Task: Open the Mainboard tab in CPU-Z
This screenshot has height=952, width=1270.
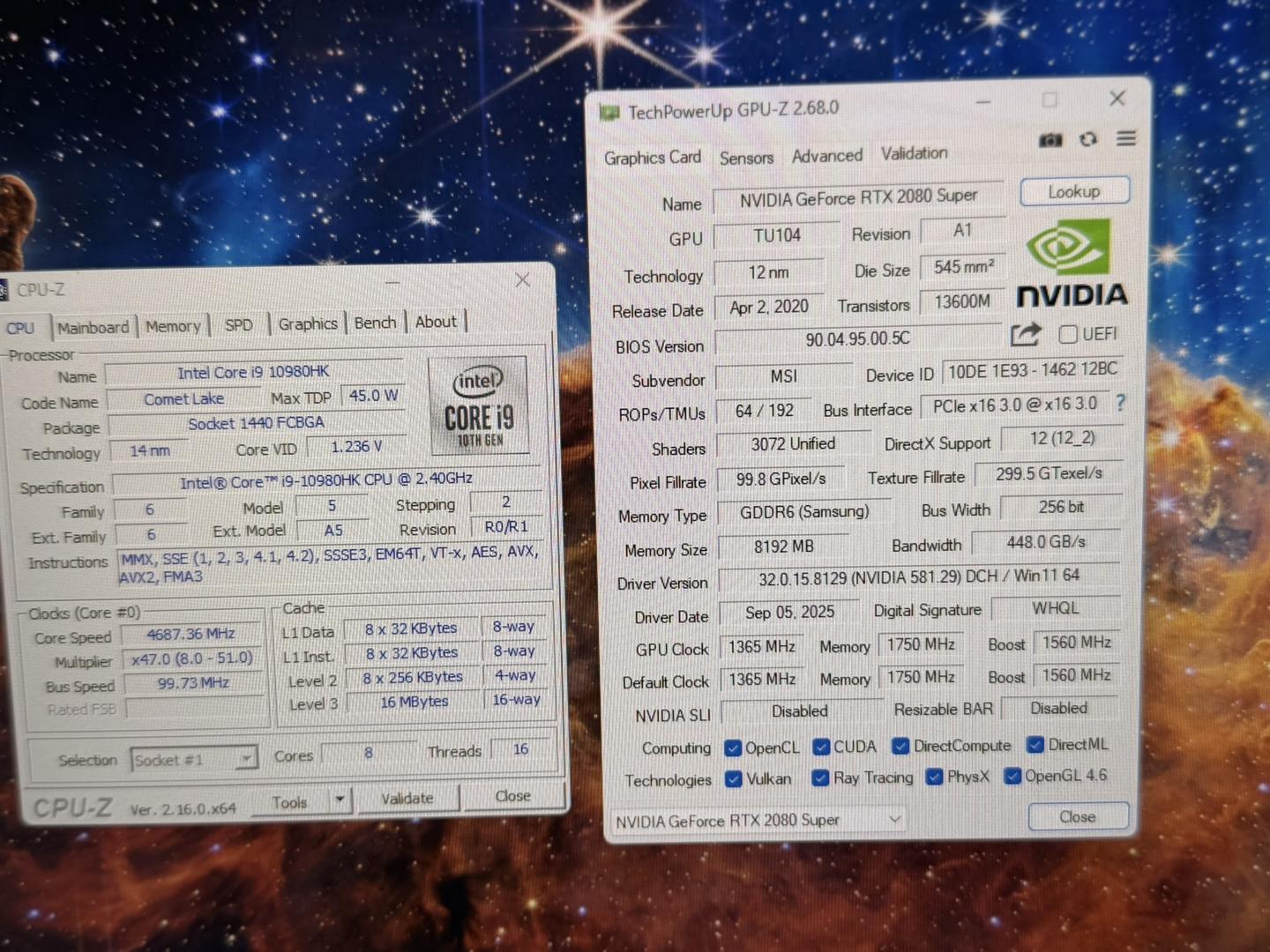Action: (x=93, y=327)
